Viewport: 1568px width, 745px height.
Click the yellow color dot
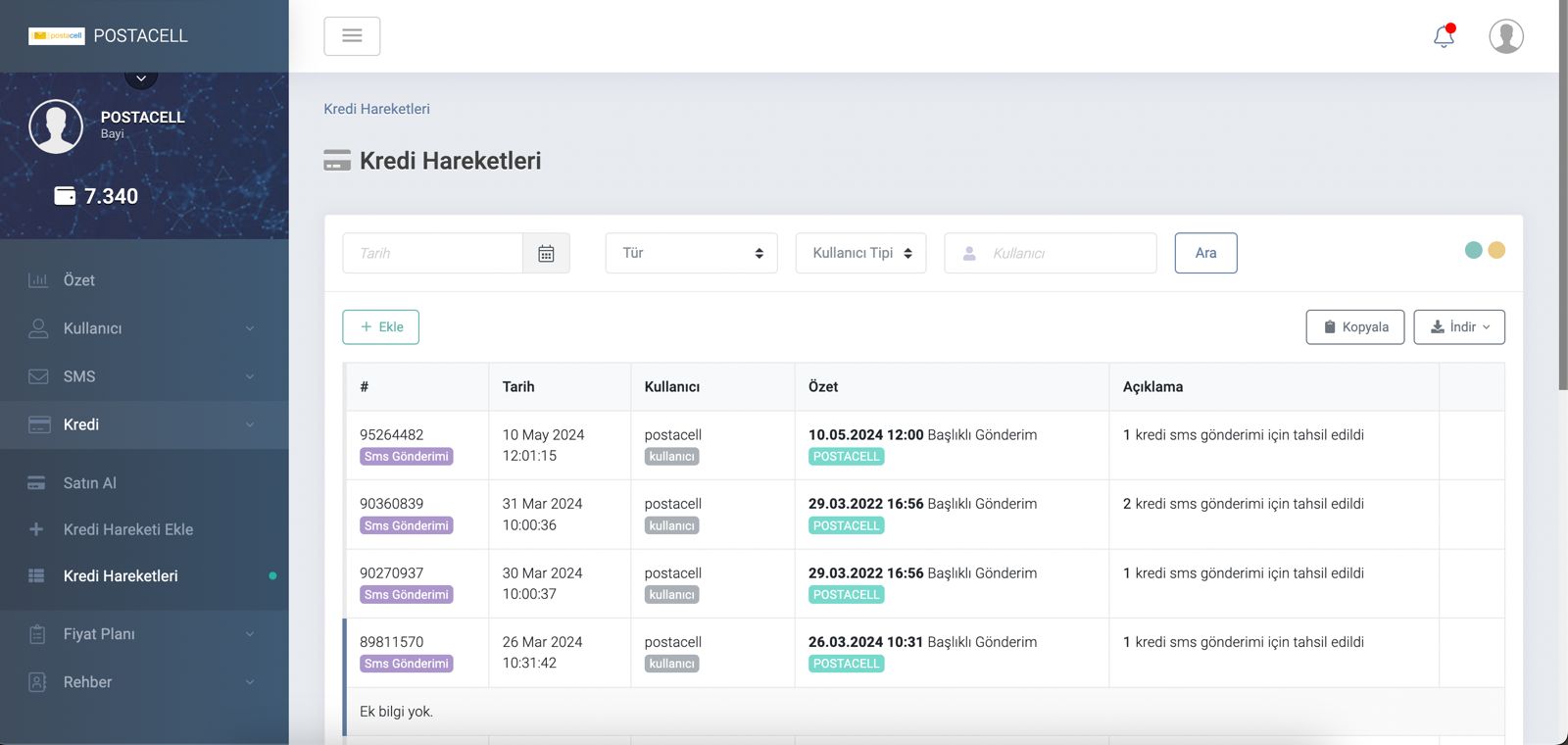coord(1496,250)
